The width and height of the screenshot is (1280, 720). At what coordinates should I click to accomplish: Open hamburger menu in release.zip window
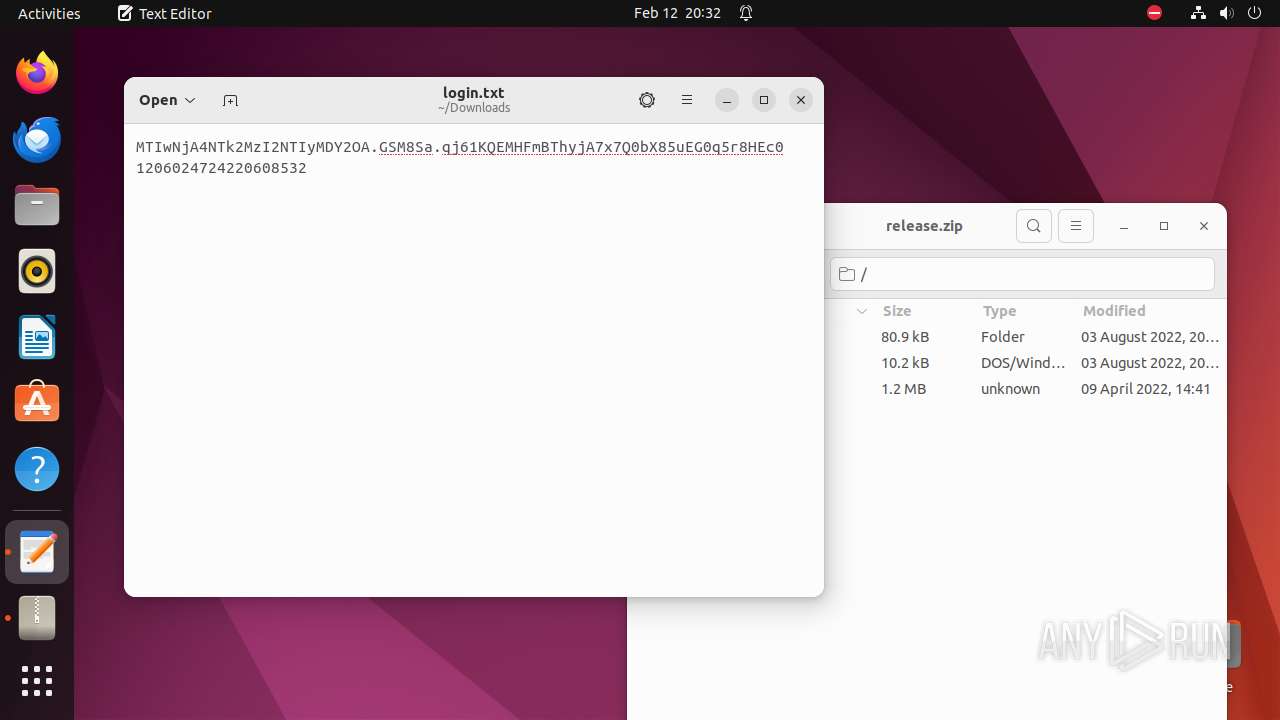(1076, 226)
